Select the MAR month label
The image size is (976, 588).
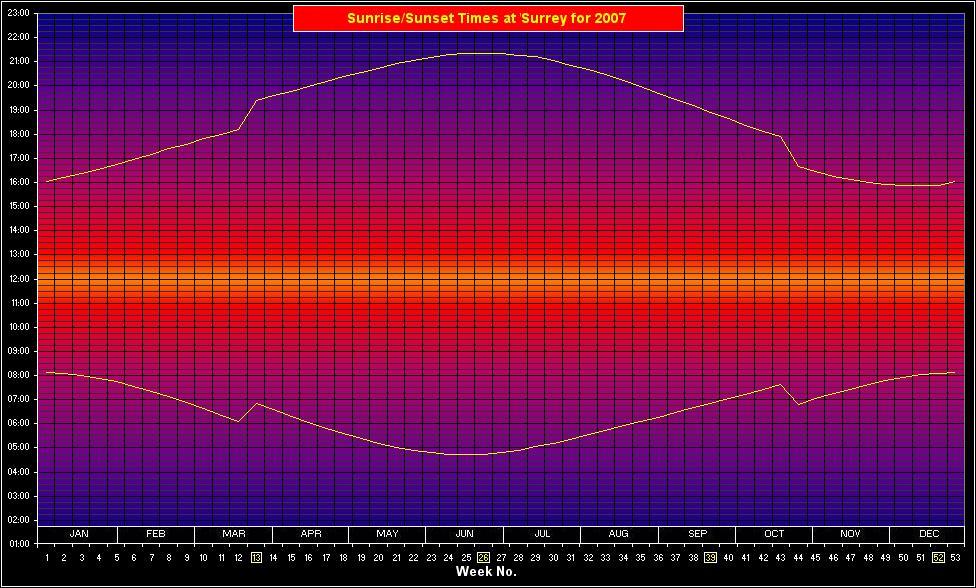coord(233,533)
